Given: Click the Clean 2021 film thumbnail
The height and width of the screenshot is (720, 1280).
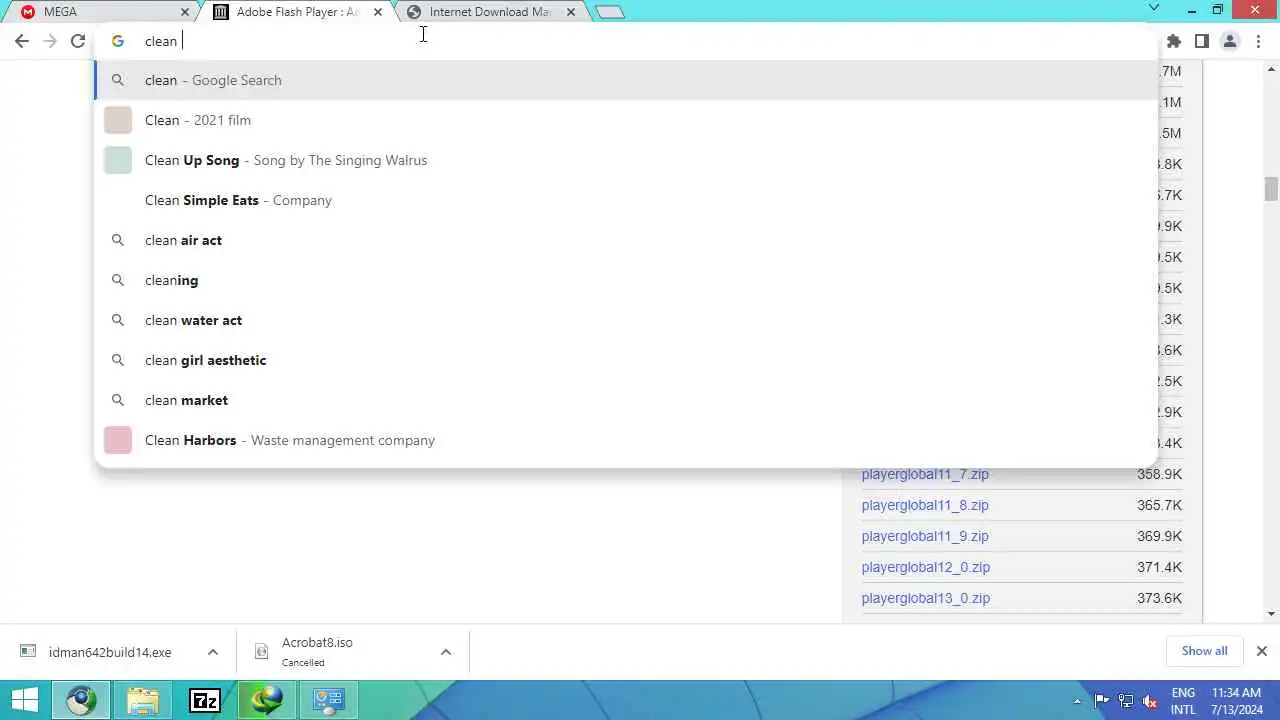Looking at the screenshot, I should click(x=118, y=120).
